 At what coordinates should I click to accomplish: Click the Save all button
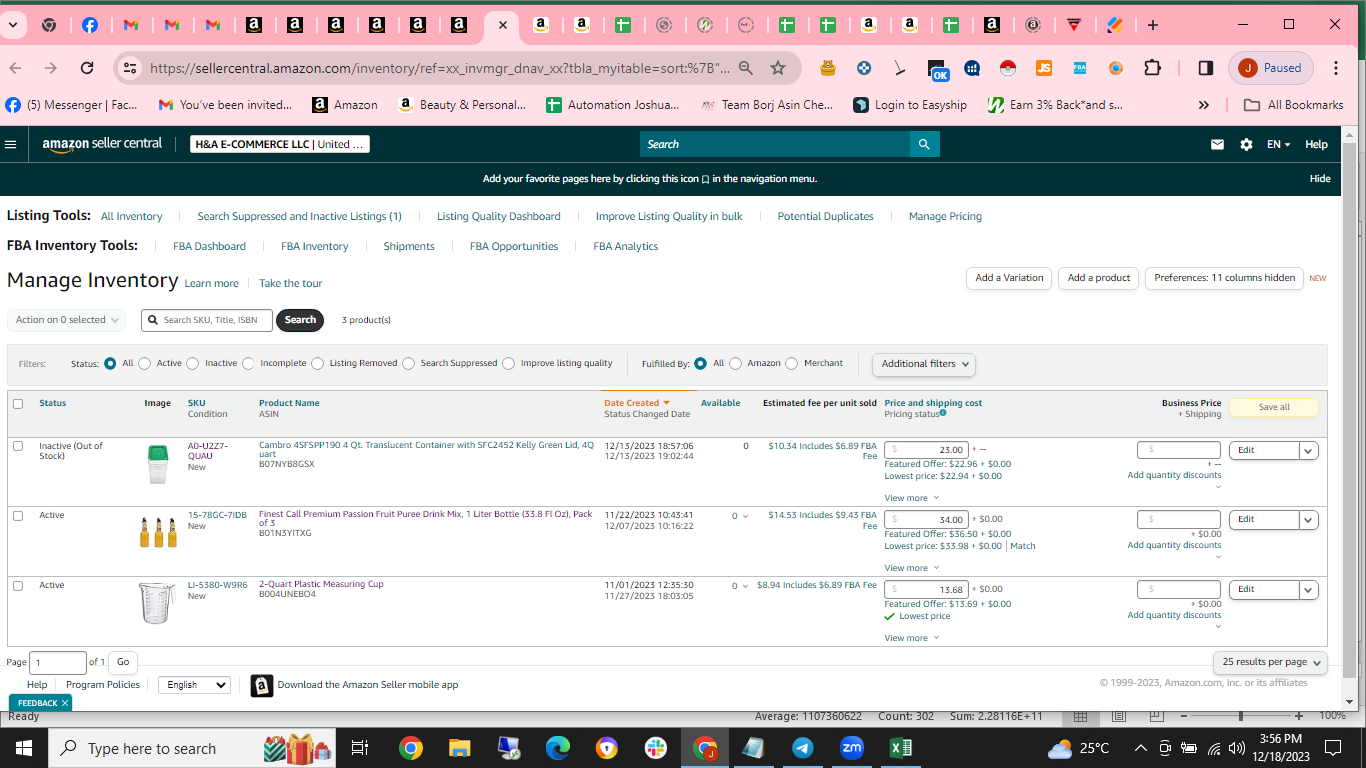[1274, 407]
